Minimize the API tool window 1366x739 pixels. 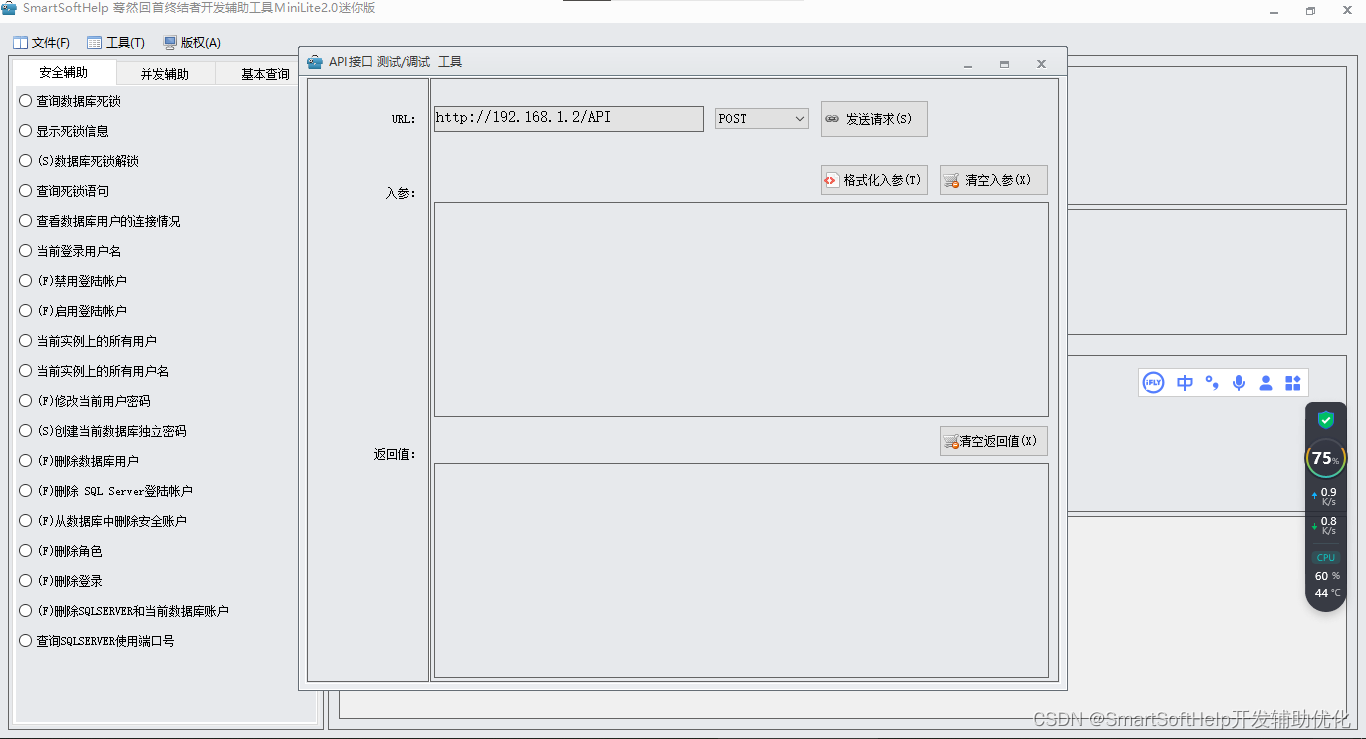tap(968, 63)
